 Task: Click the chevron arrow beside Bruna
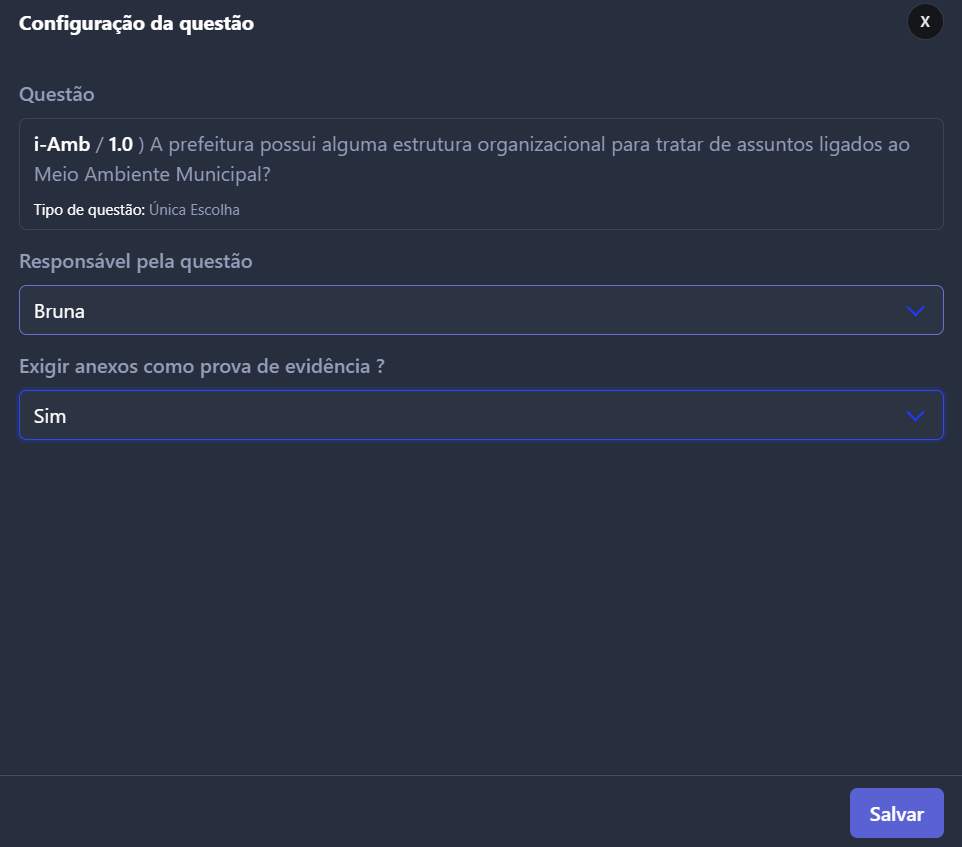[x=915, y=311]
